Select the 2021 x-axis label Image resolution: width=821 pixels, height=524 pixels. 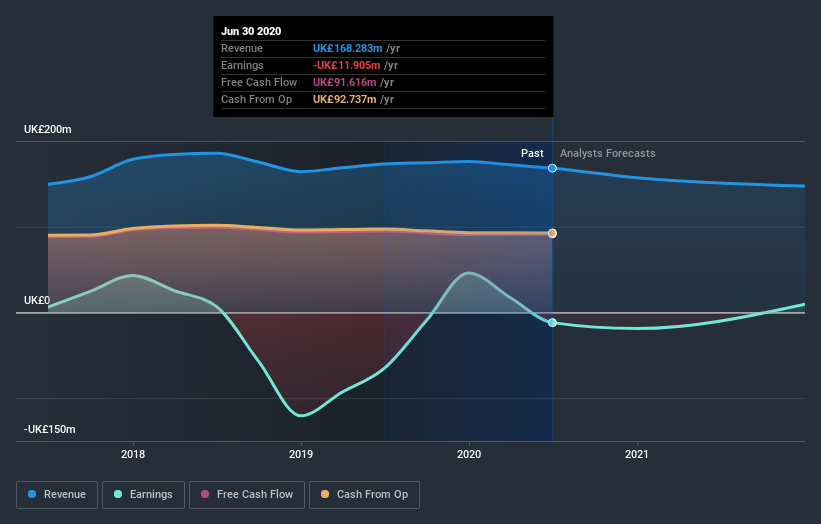pyautogui.click(x=637, y=454)
